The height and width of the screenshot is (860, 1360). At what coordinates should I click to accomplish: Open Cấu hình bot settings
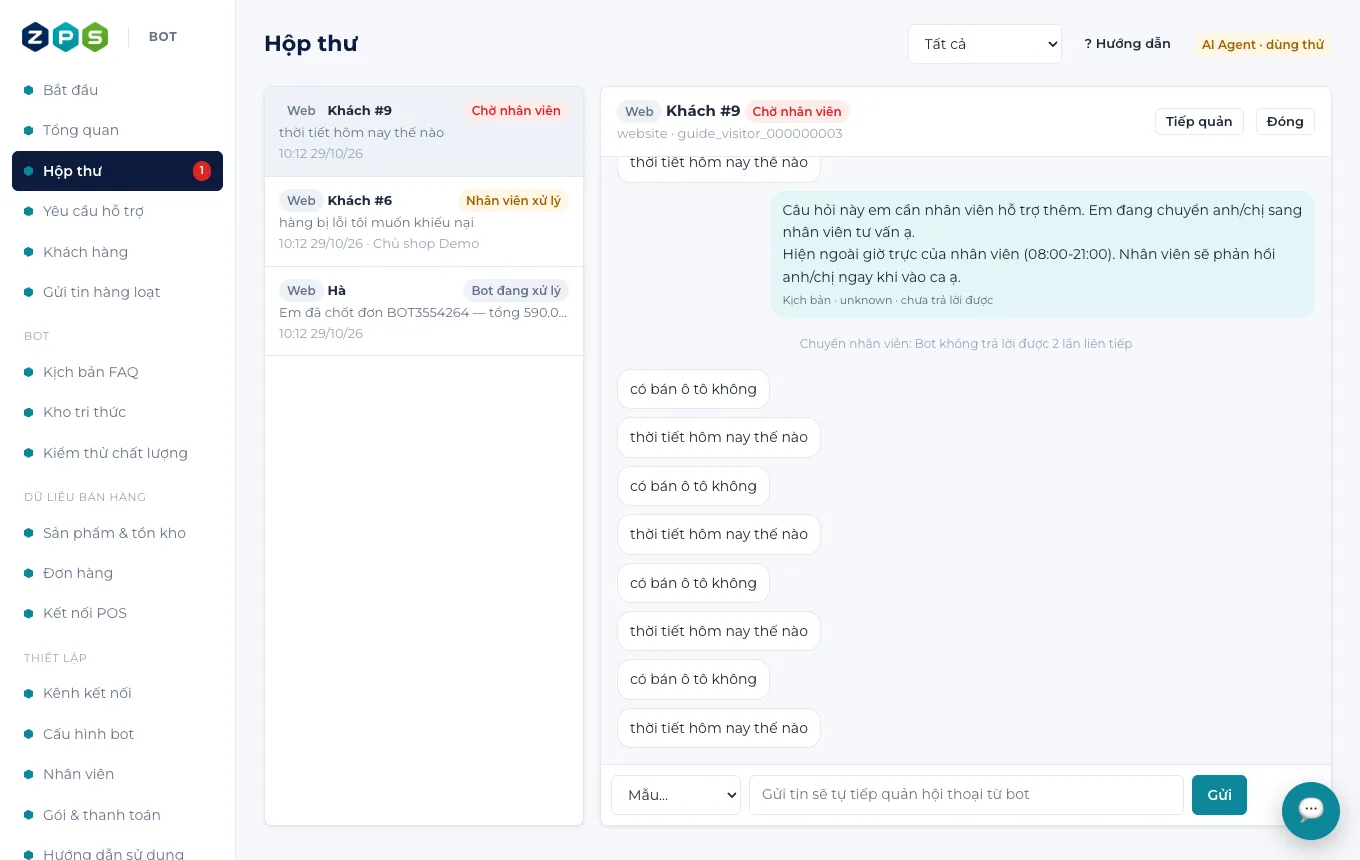[x=117, y=734]
